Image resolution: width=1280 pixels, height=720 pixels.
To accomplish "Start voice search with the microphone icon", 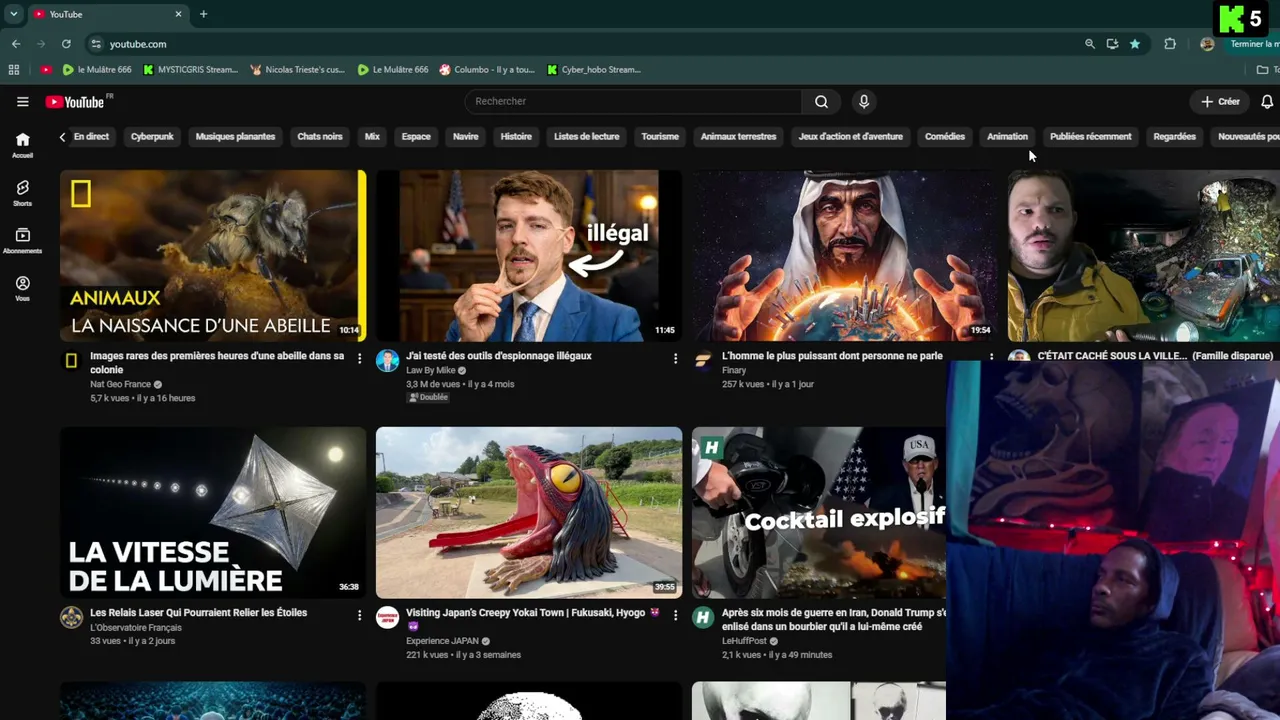I will click(x=864, y=101).
